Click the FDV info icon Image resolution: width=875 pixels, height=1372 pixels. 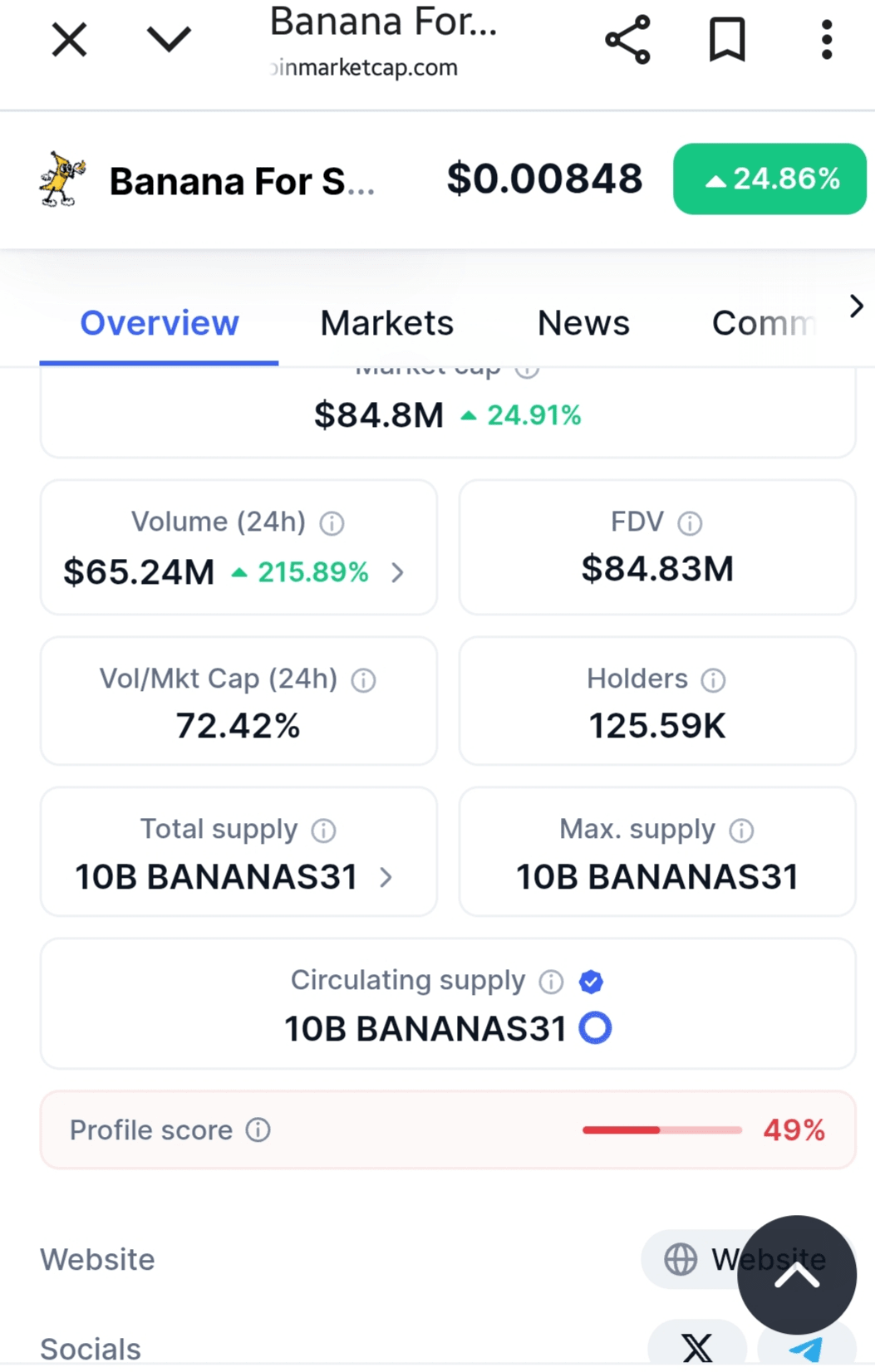pyautogui.click(x=690, y=523)
